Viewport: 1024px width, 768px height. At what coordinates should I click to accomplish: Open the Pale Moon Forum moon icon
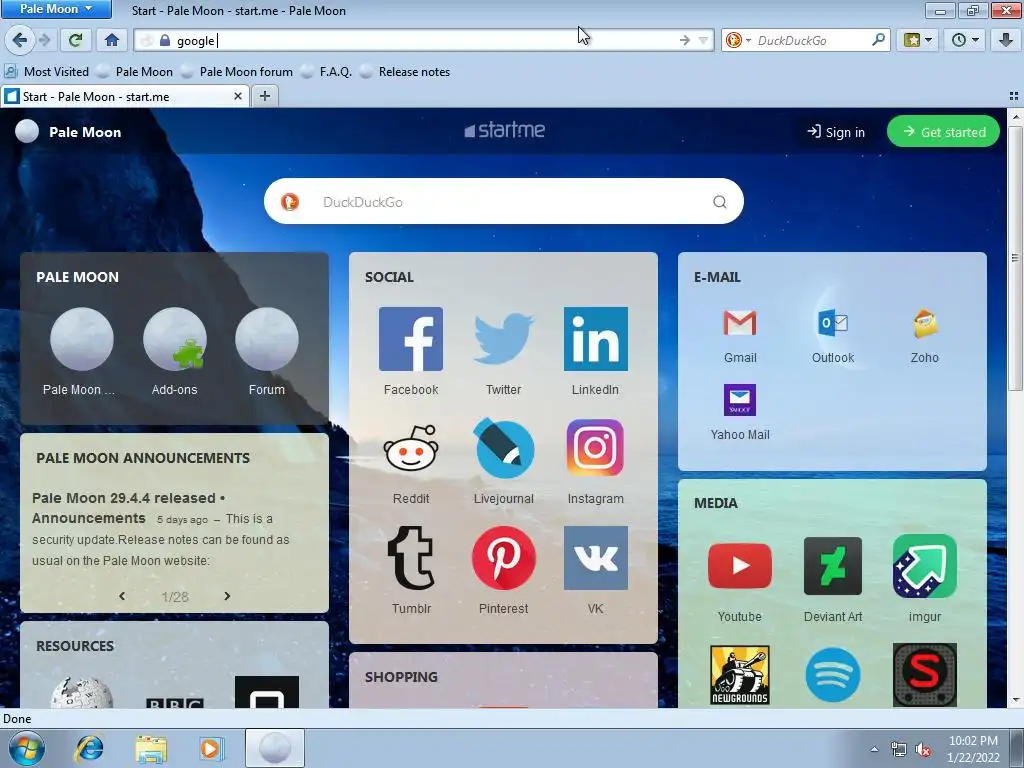click(x=266, y=339)
